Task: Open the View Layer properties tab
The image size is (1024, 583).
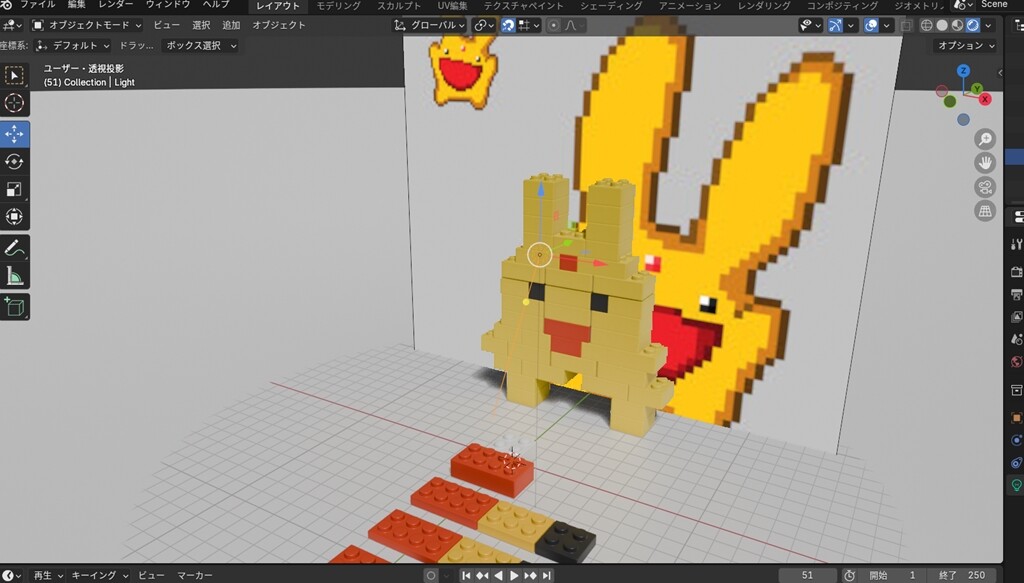Action: click(x=1016, y=317)
